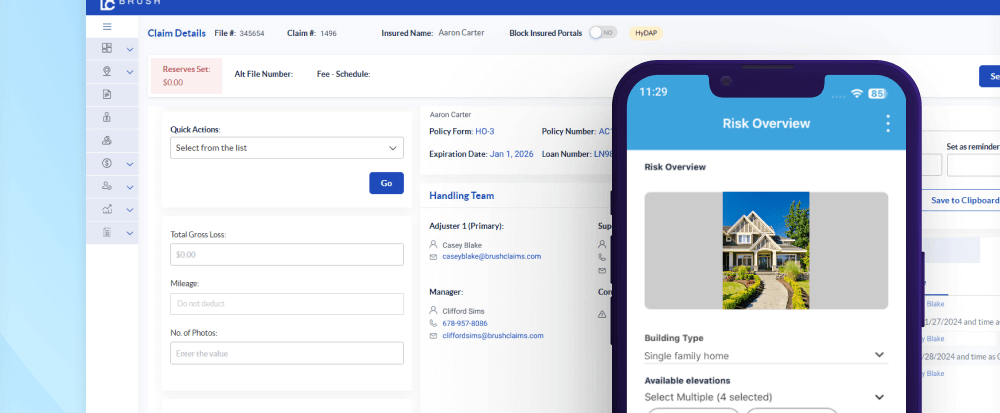Click the house photo on phone screen
Image resolution: width=1000 pixels, height=413 pixels.
point(766,250)
